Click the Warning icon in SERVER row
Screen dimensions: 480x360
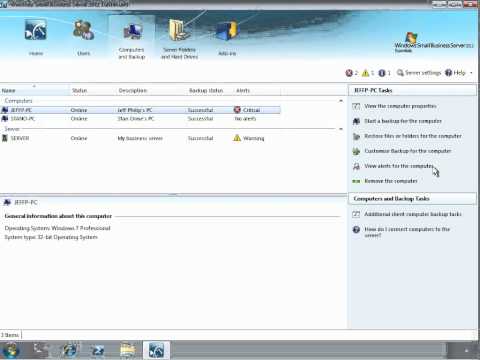pyautogui.click(x=237, y=138)
